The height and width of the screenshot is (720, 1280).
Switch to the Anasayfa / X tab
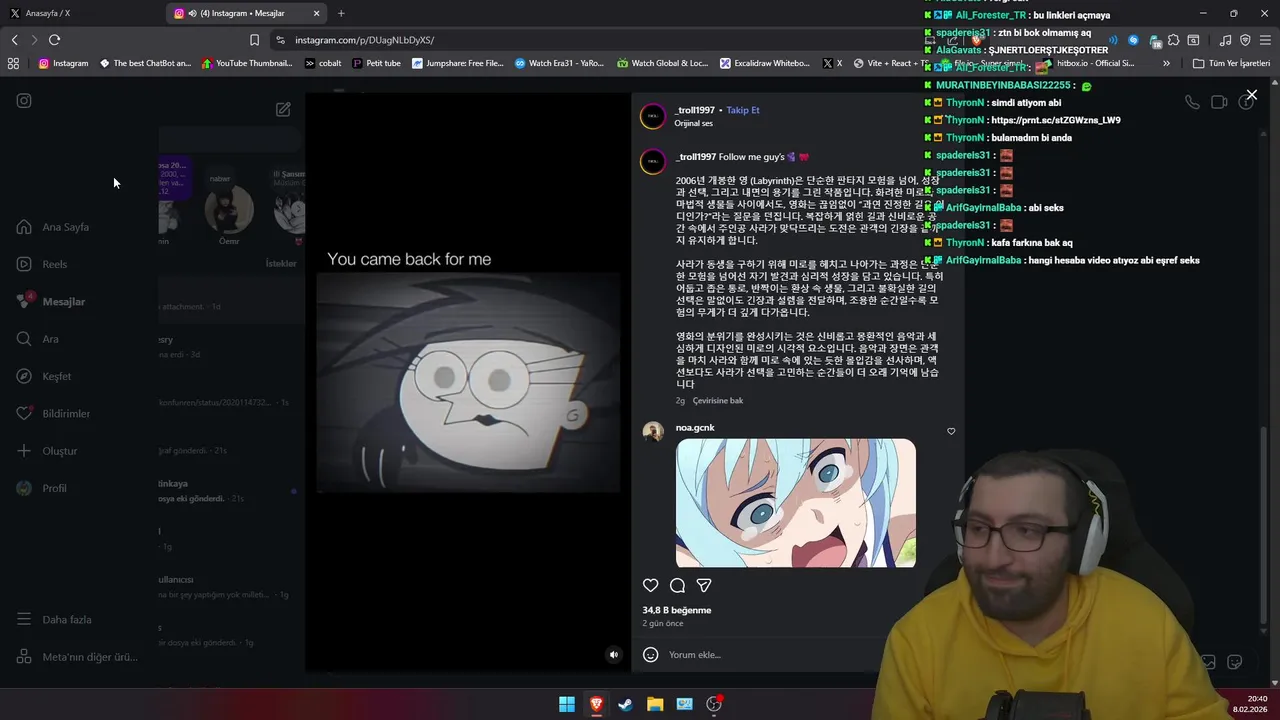coord(83,13)
